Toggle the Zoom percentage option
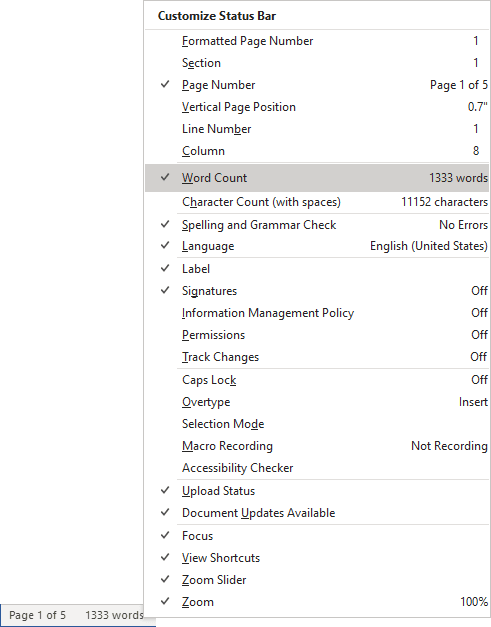This screenshot has height=627, width=491. tap(317, 602)
